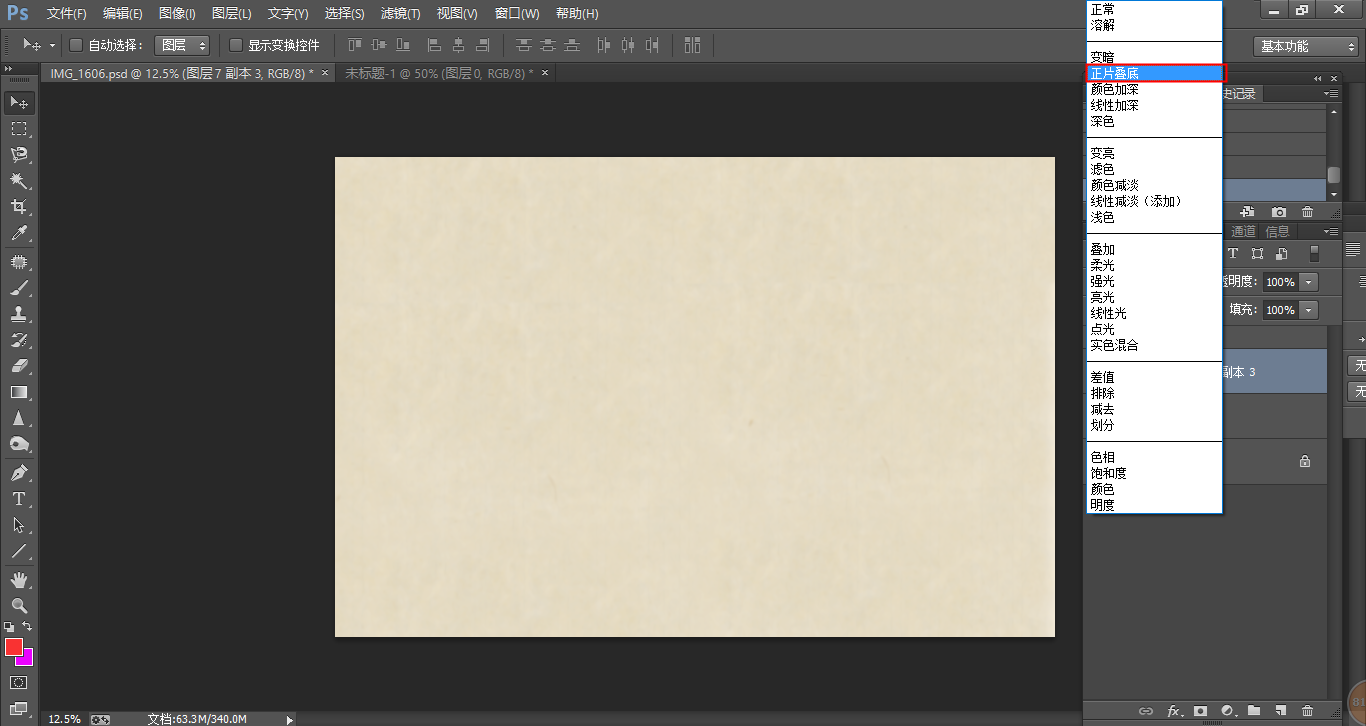Viewport: 1366px width, 726px height.
Task: Select the Eyedropper tool
Action: [19, 234]
